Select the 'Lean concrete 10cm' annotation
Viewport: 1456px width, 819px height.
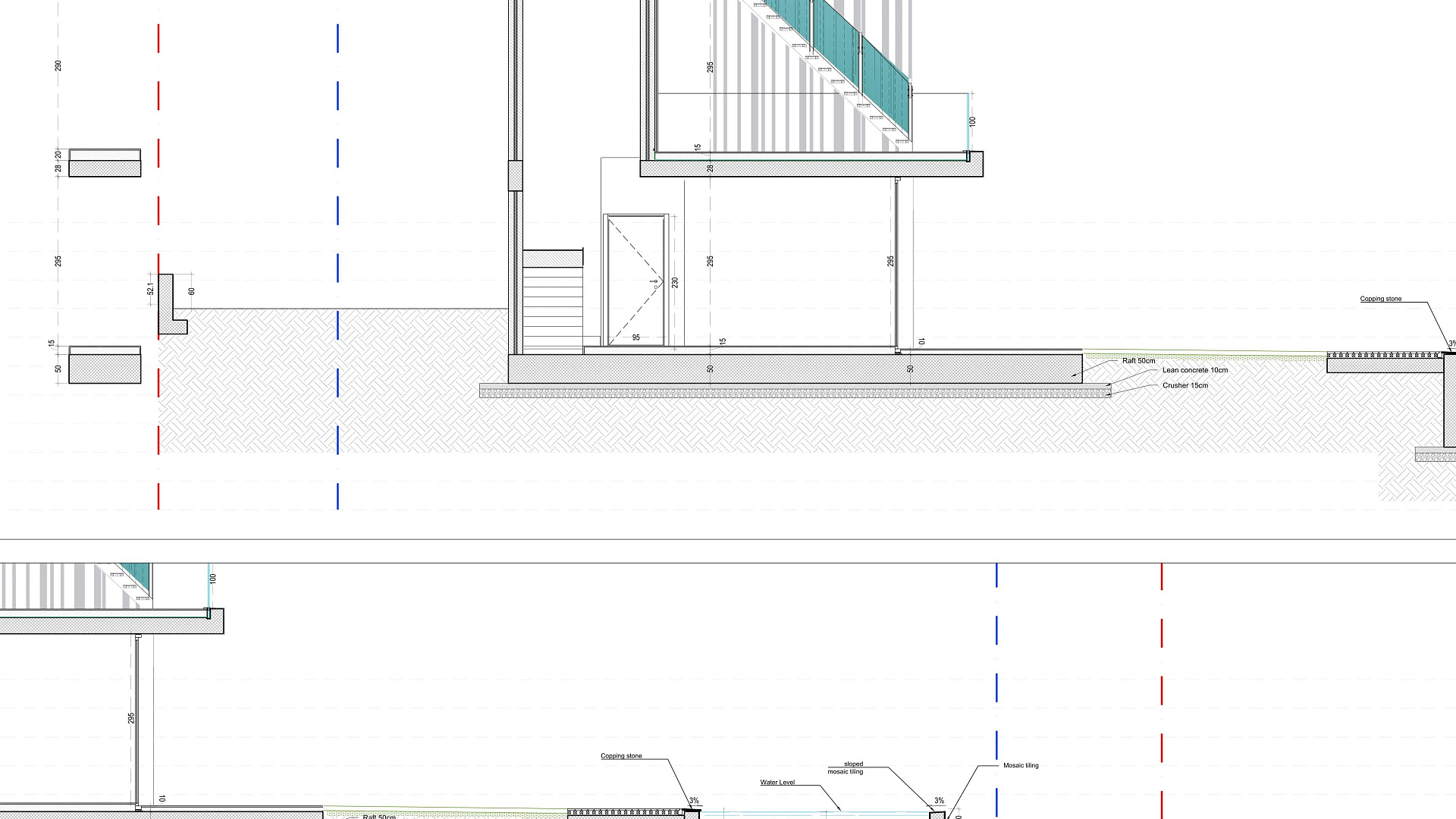tap(1194, 370)
